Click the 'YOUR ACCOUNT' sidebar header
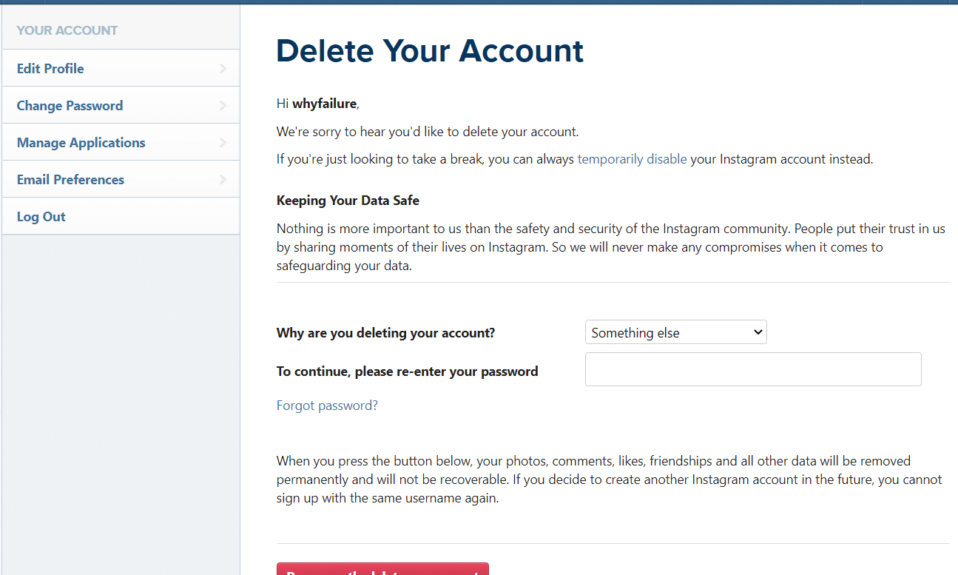This screenshot has height=575, width=958. pyautogui.click(x=67, y=31)
